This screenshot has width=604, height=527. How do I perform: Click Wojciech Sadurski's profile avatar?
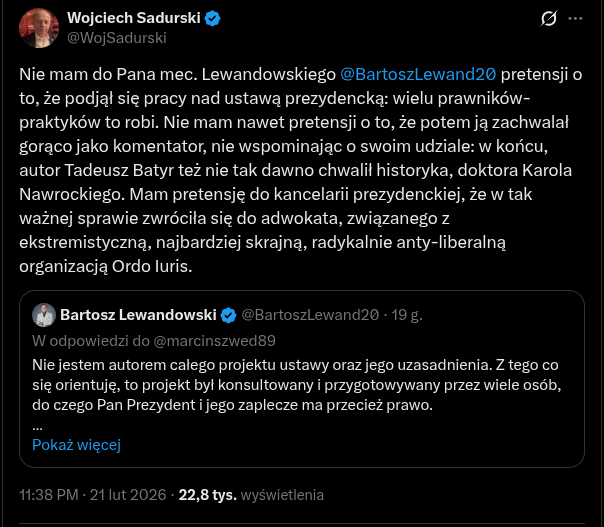click(x=37, y=27)
